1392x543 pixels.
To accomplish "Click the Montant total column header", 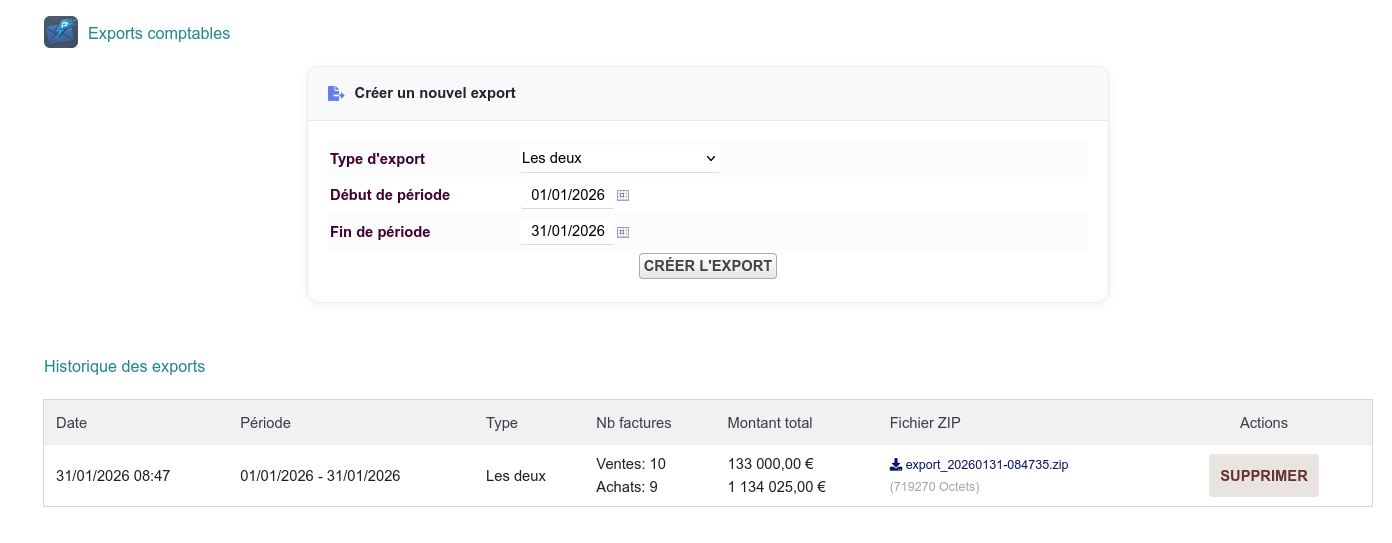I will [769, 423].
